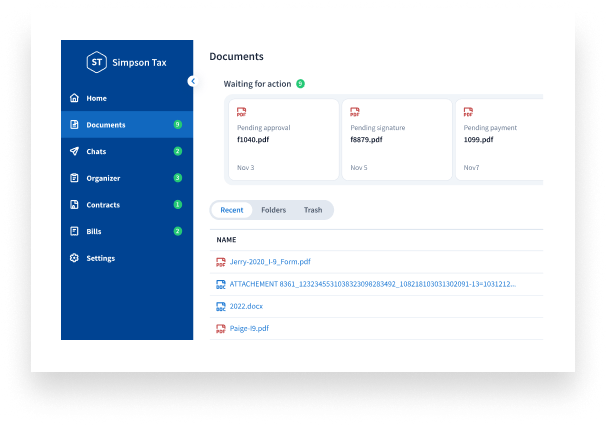Click the Waiting for action heading
Viewport: 606px width, 426px height.
257,84
